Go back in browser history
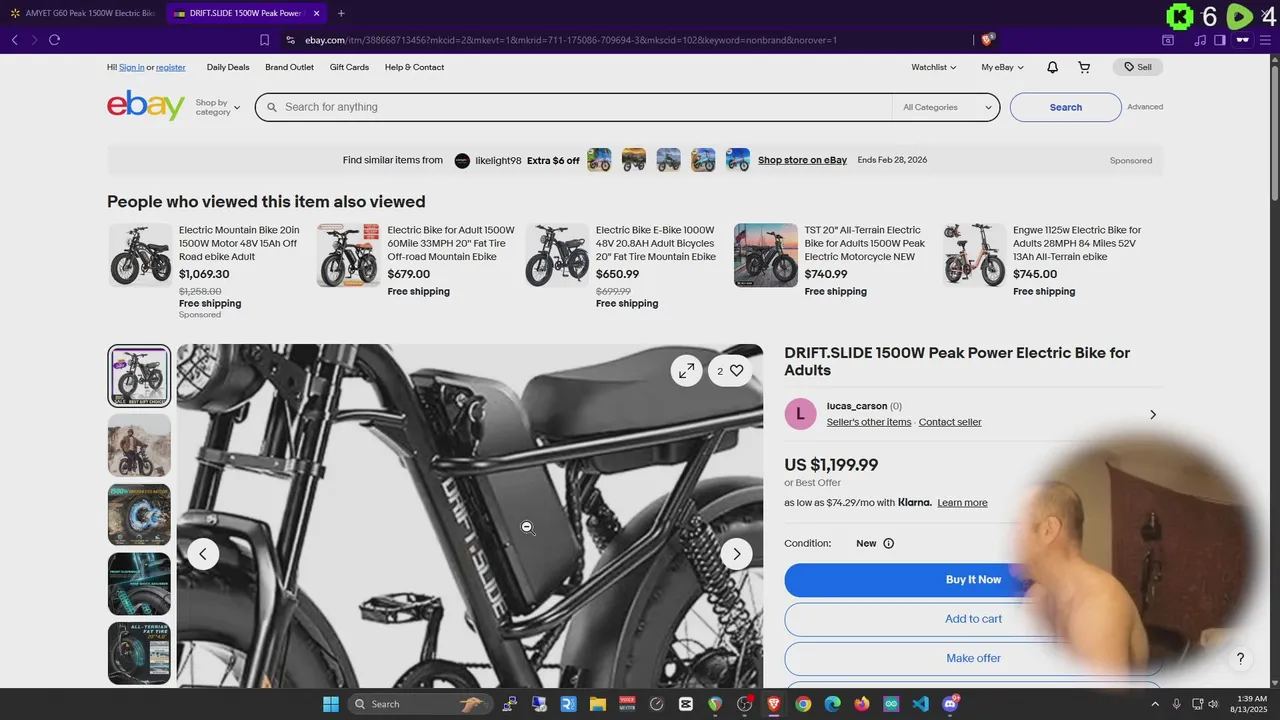The height and width of the screenshot is (720, 1280). pos(15,40)
